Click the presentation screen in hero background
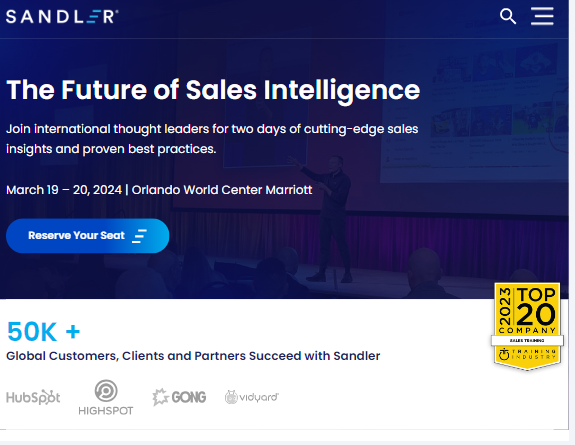 (x=473, y=110)
